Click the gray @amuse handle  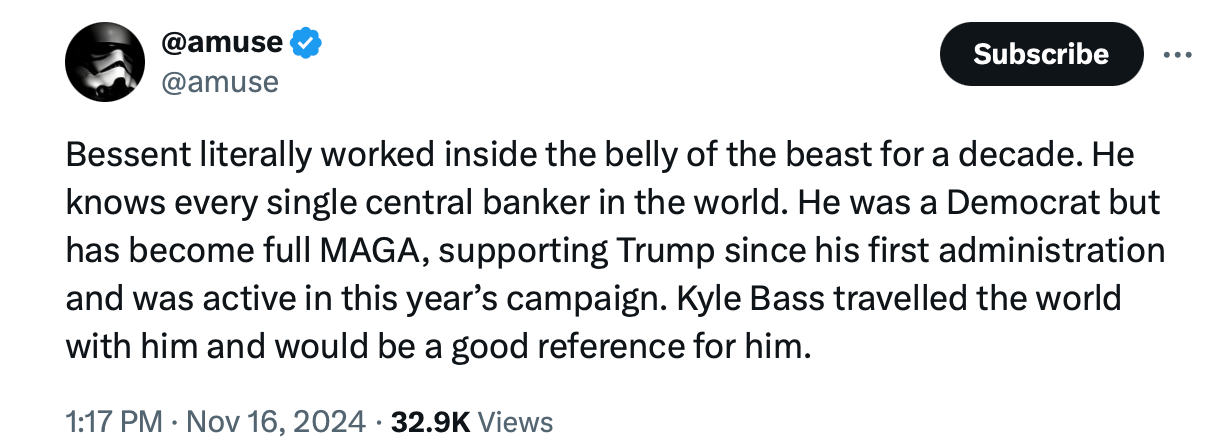click(219, 81)
